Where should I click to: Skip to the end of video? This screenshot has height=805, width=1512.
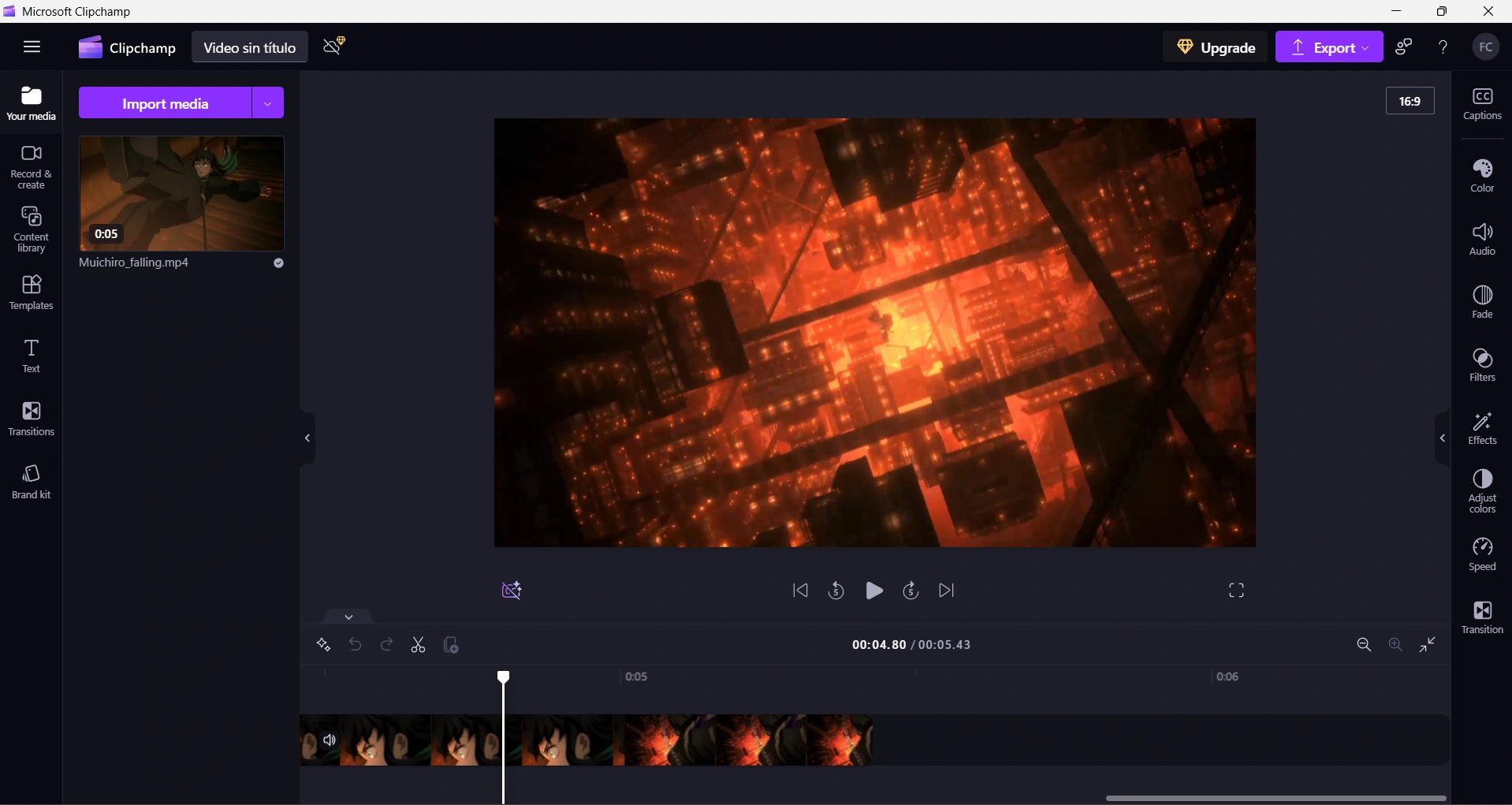click(947, 591)
